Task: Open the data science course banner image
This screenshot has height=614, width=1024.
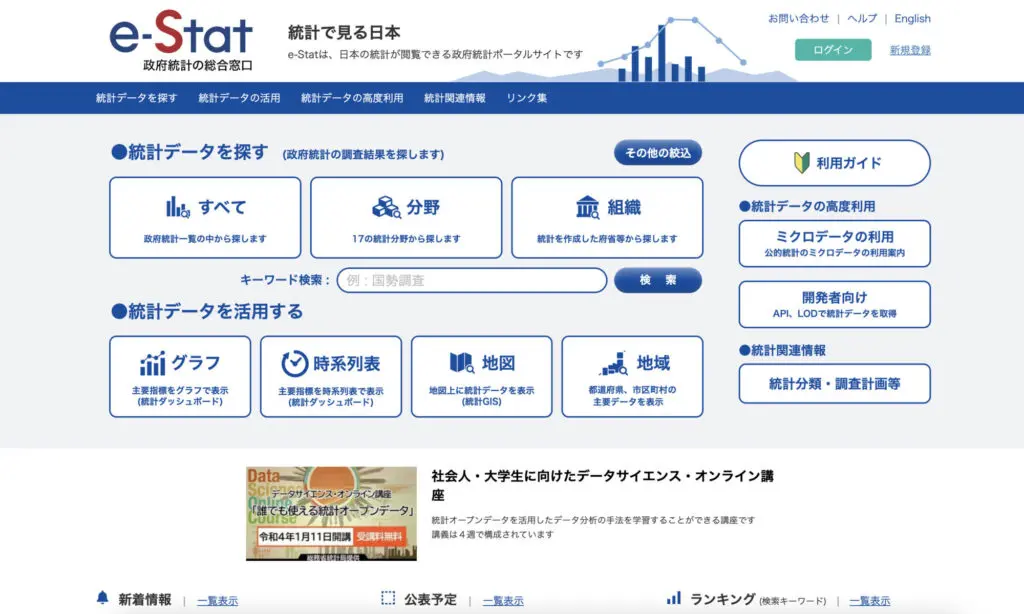Action: (331, 514)
